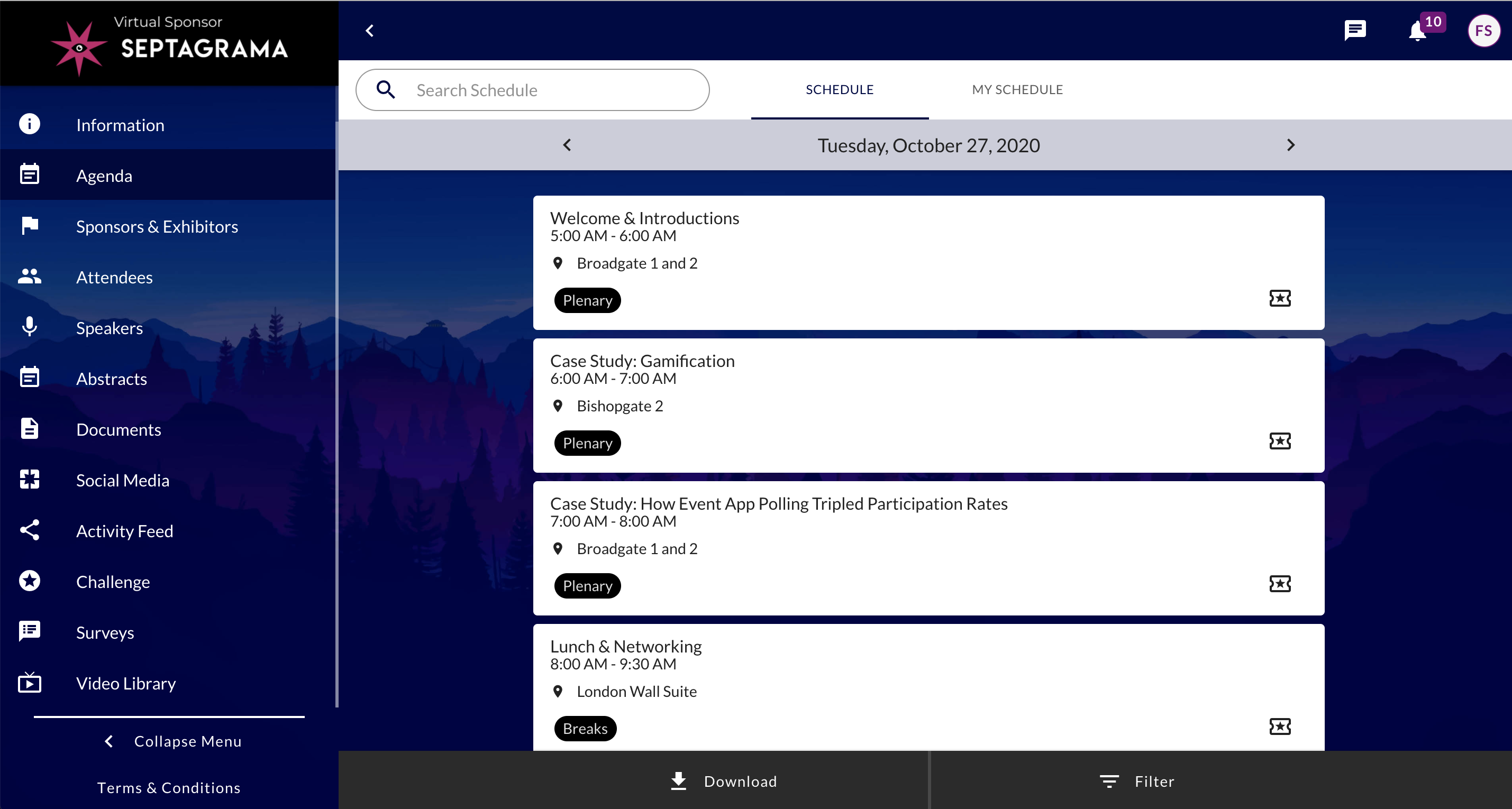Click location pin on Welcome & Introductions

(x=558, y=263)
